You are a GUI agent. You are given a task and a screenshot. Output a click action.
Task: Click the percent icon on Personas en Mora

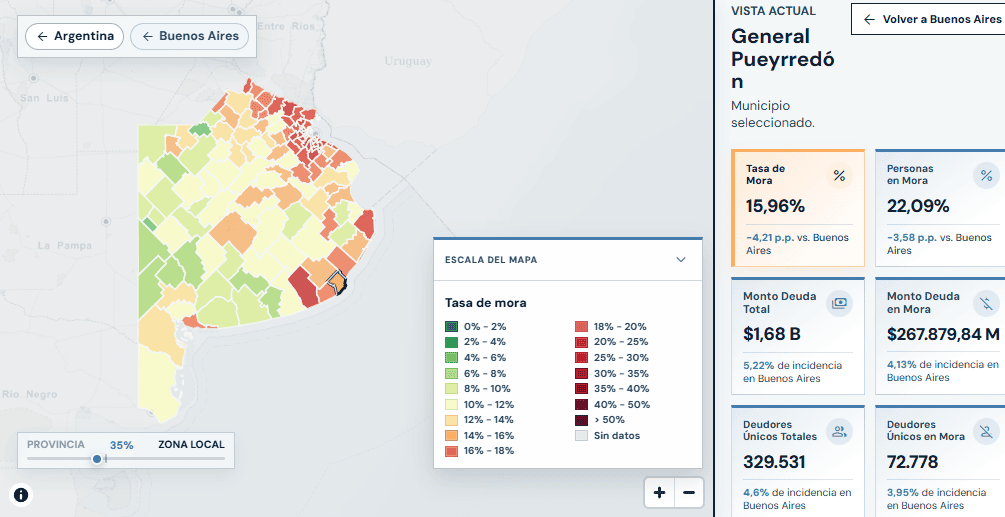986,176
